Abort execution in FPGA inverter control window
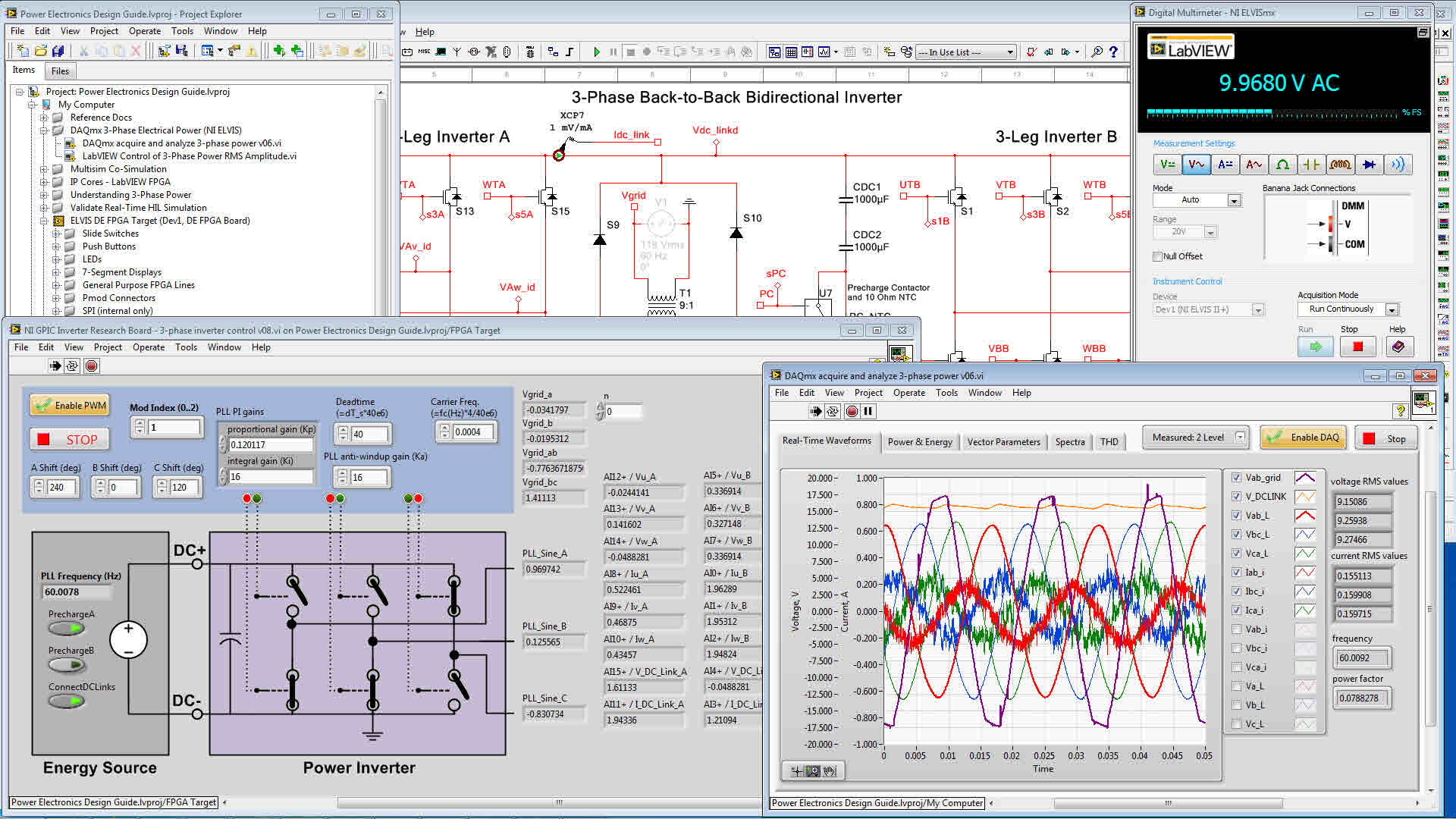Viewport: 1456px width, 819px height. [91, 366]
